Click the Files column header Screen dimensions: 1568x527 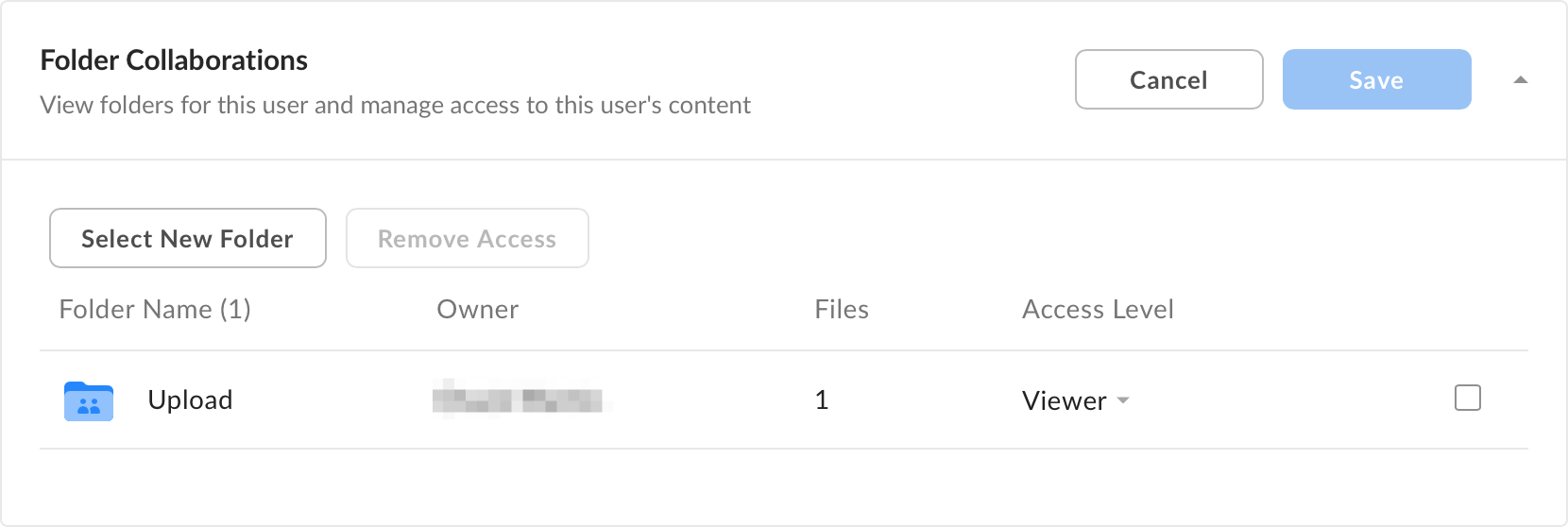(x=842, y=309)
